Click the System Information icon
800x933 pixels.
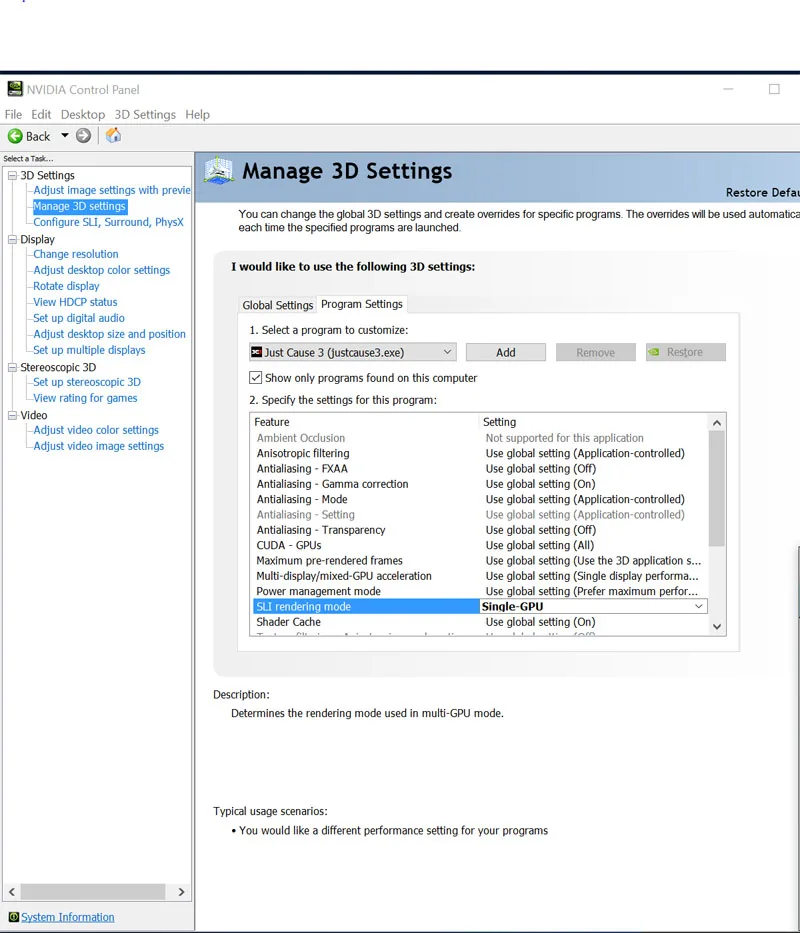click(13, 917)
